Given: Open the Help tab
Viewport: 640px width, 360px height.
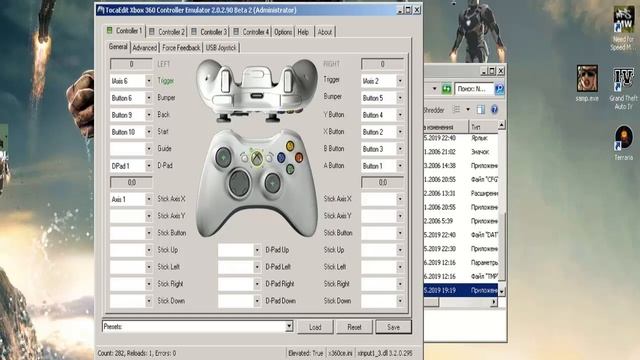Looking at the screenshot, I should coord(303,32).
